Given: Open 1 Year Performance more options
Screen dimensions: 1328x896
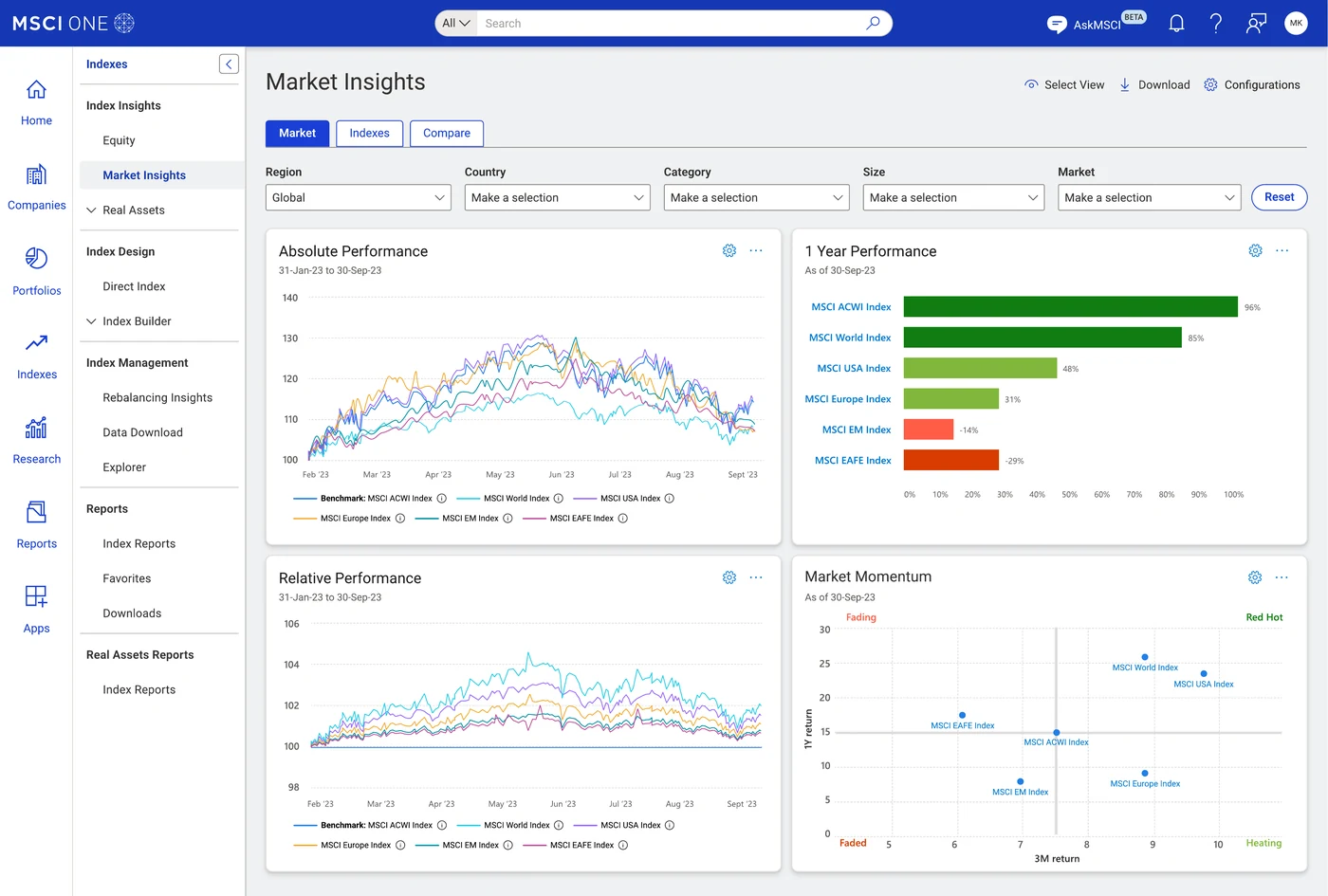Looking at the screenshot, I should click(1282, 250).
